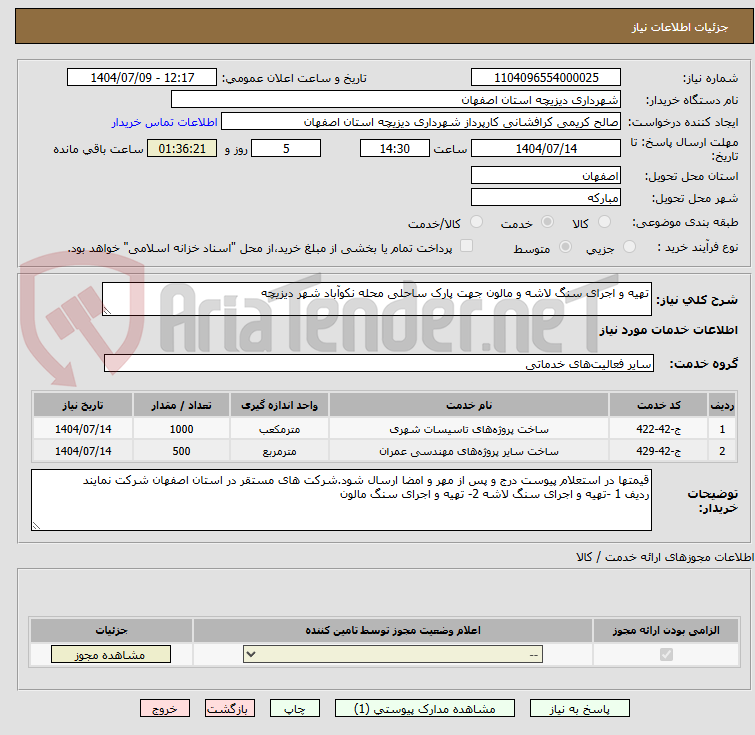Click the جزئیات column header

(111, 630)
